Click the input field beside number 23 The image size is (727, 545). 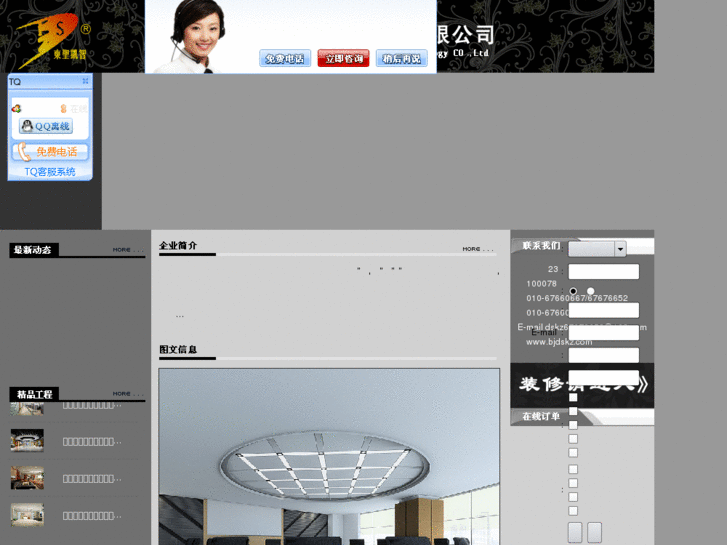[x=604, y=271]
